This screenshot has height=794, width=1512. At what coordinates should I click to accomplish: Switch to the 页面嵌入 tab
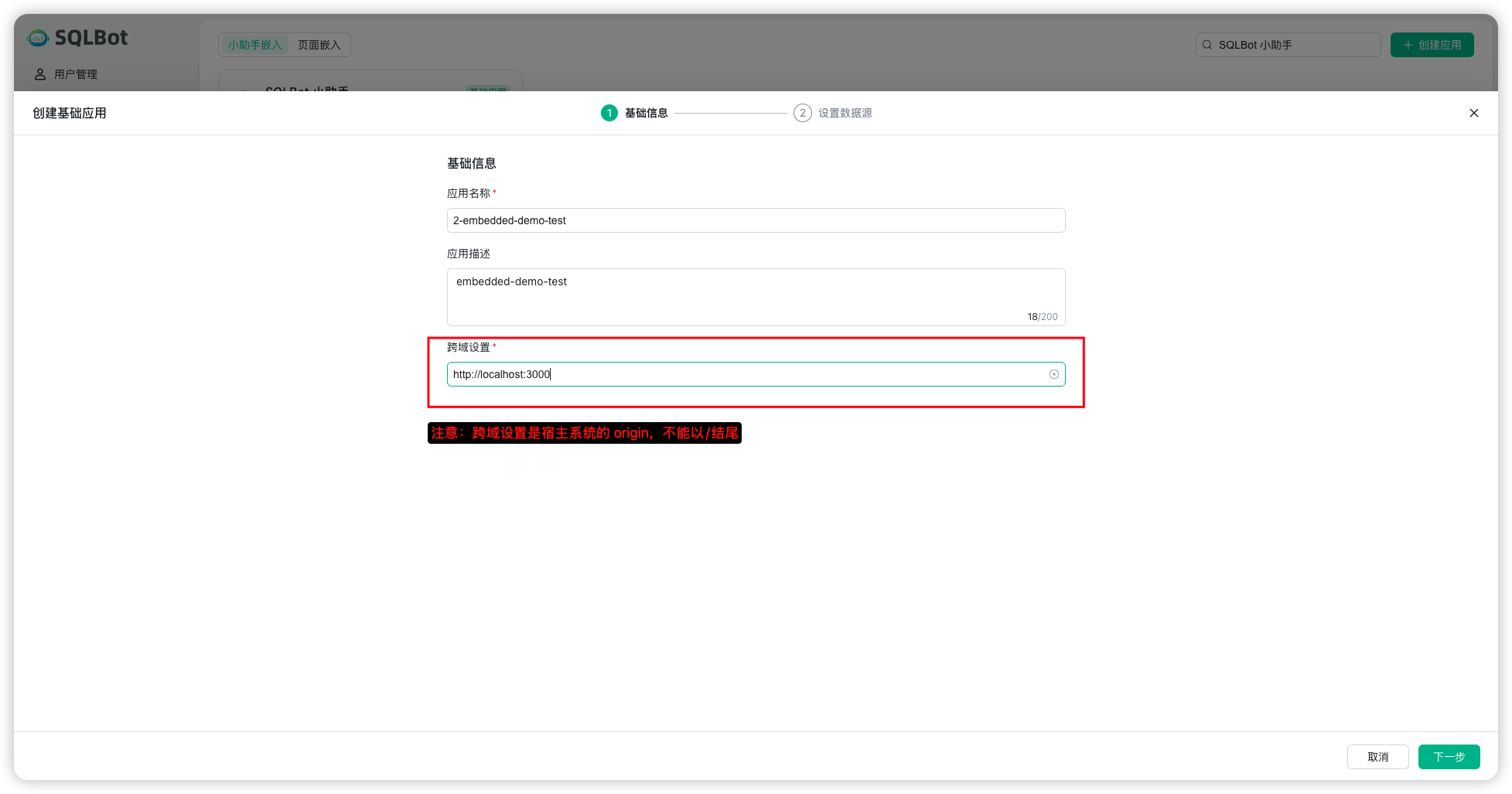(x=319, y=45)
